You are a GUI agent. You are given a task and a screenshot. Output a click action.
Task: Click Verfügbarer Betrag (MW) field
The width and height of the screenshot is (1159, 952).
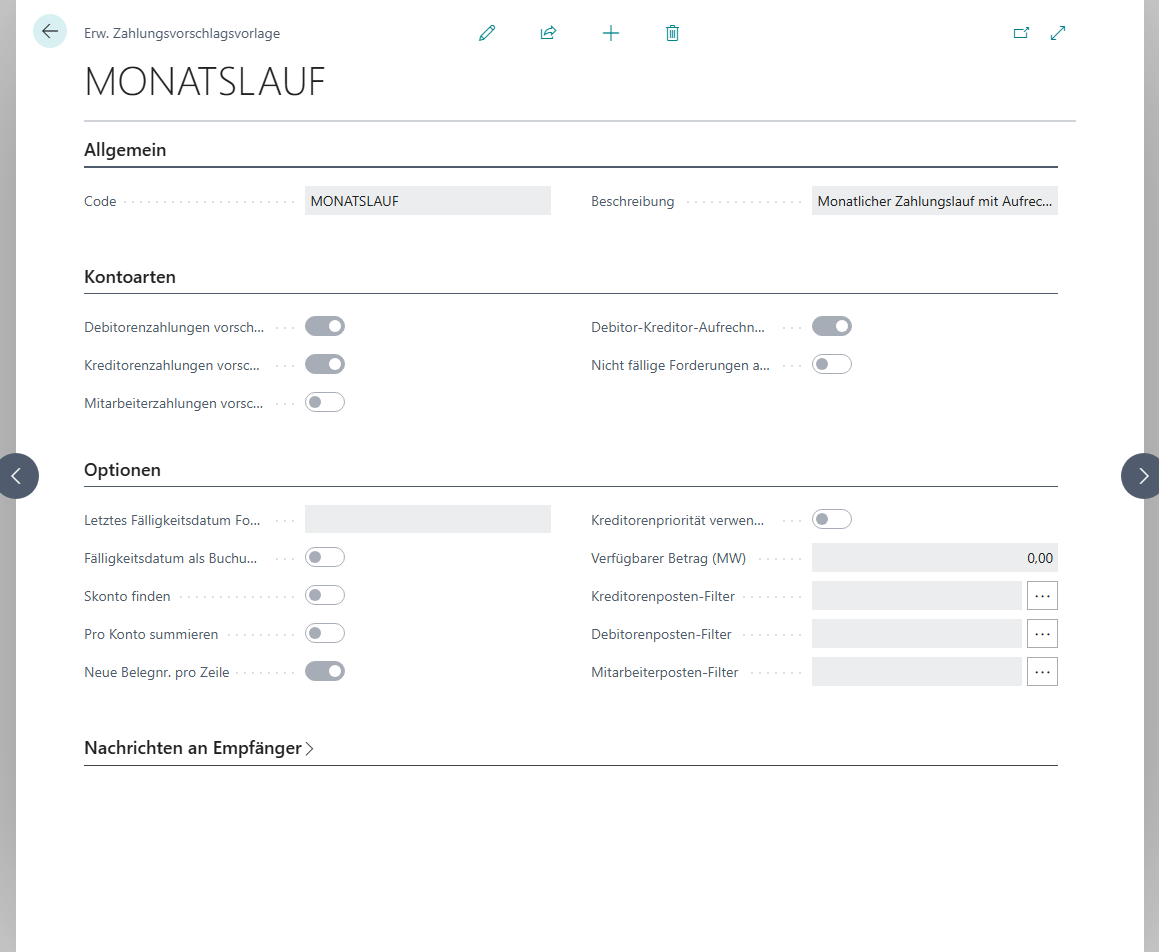tap(934, 558)
